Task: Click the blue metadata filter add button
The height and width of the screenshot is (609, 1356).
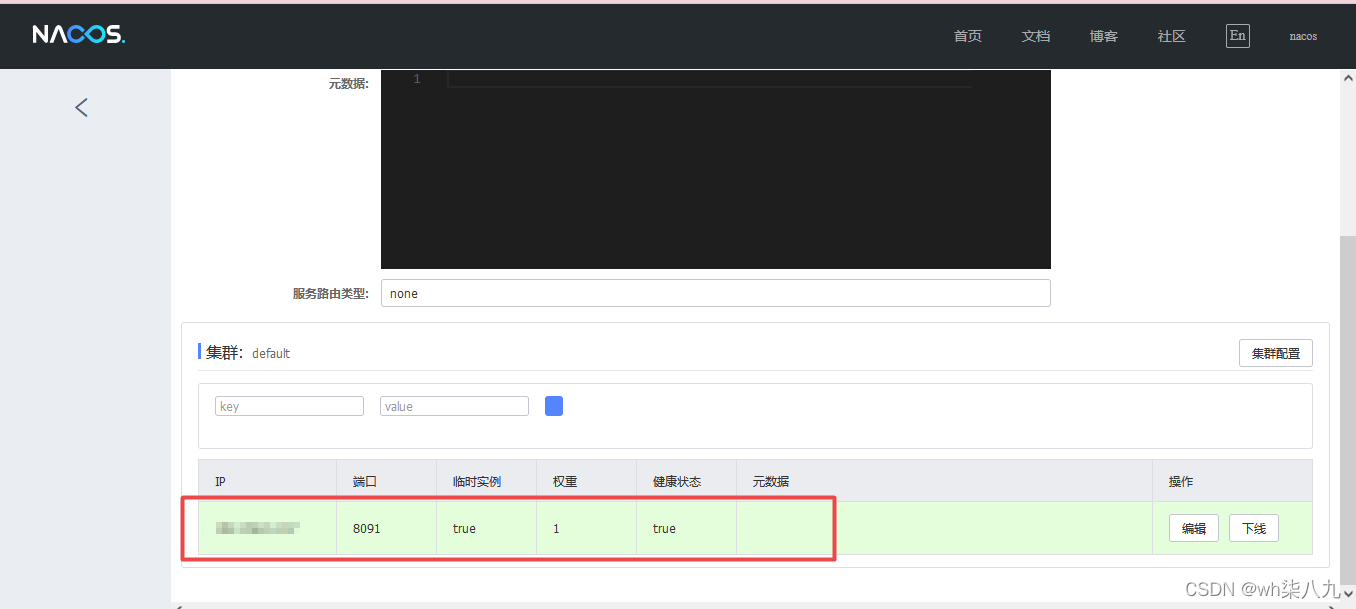Action: 554,406
